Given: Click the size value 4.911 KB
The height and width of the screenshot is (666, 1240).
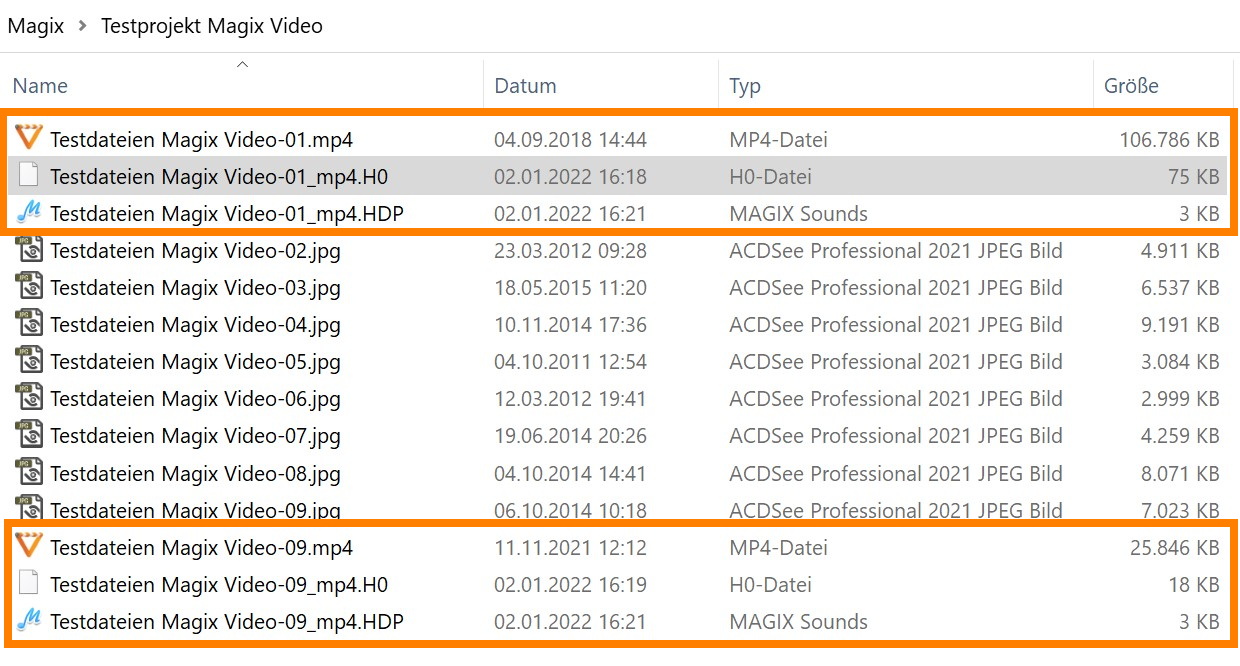Looking at the screenshot, I should click(x=1180, y=251).
